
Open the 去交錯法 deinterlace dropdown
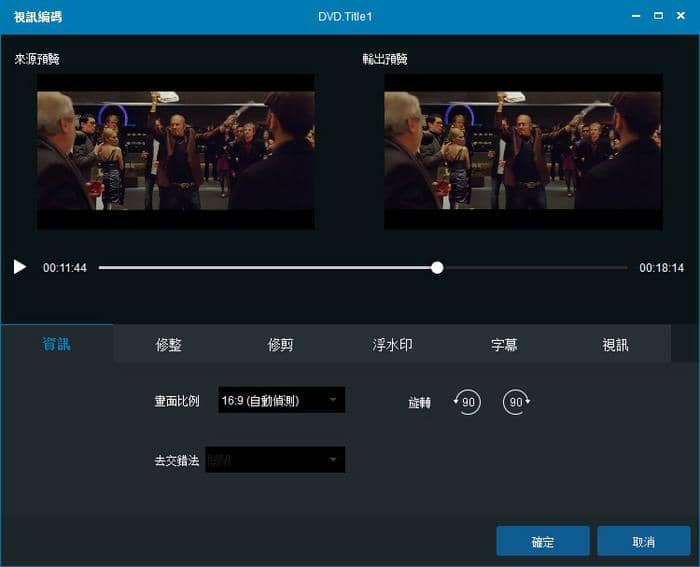(x=275, y=459)
